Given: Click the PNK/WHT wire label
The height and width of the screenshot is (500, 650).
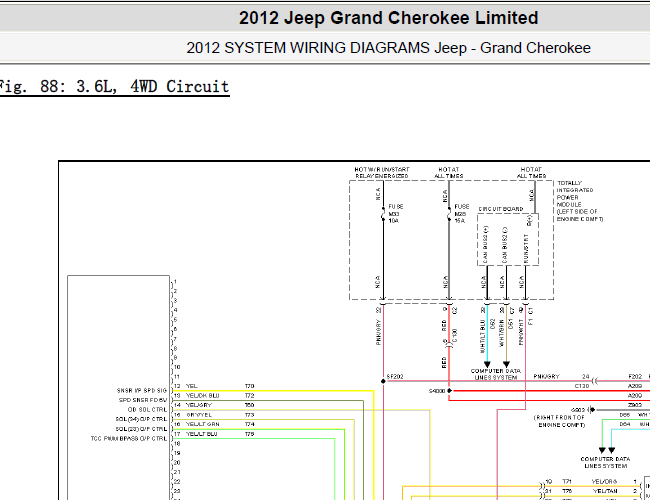Looking at the screenshot, I should click(x=521, y=332).
